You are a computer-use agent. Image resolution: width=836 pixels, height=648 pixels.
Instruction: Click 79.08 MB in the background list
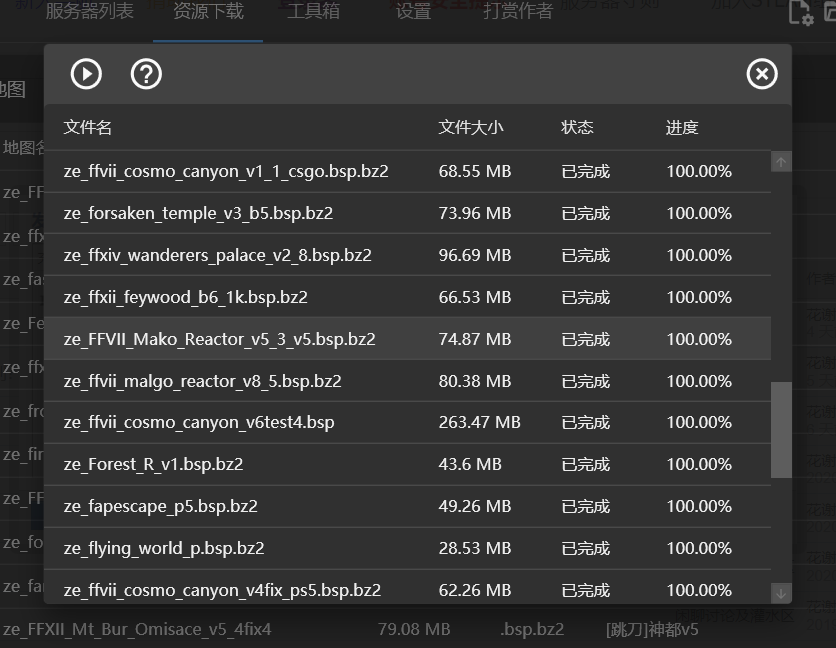[414, 629]
